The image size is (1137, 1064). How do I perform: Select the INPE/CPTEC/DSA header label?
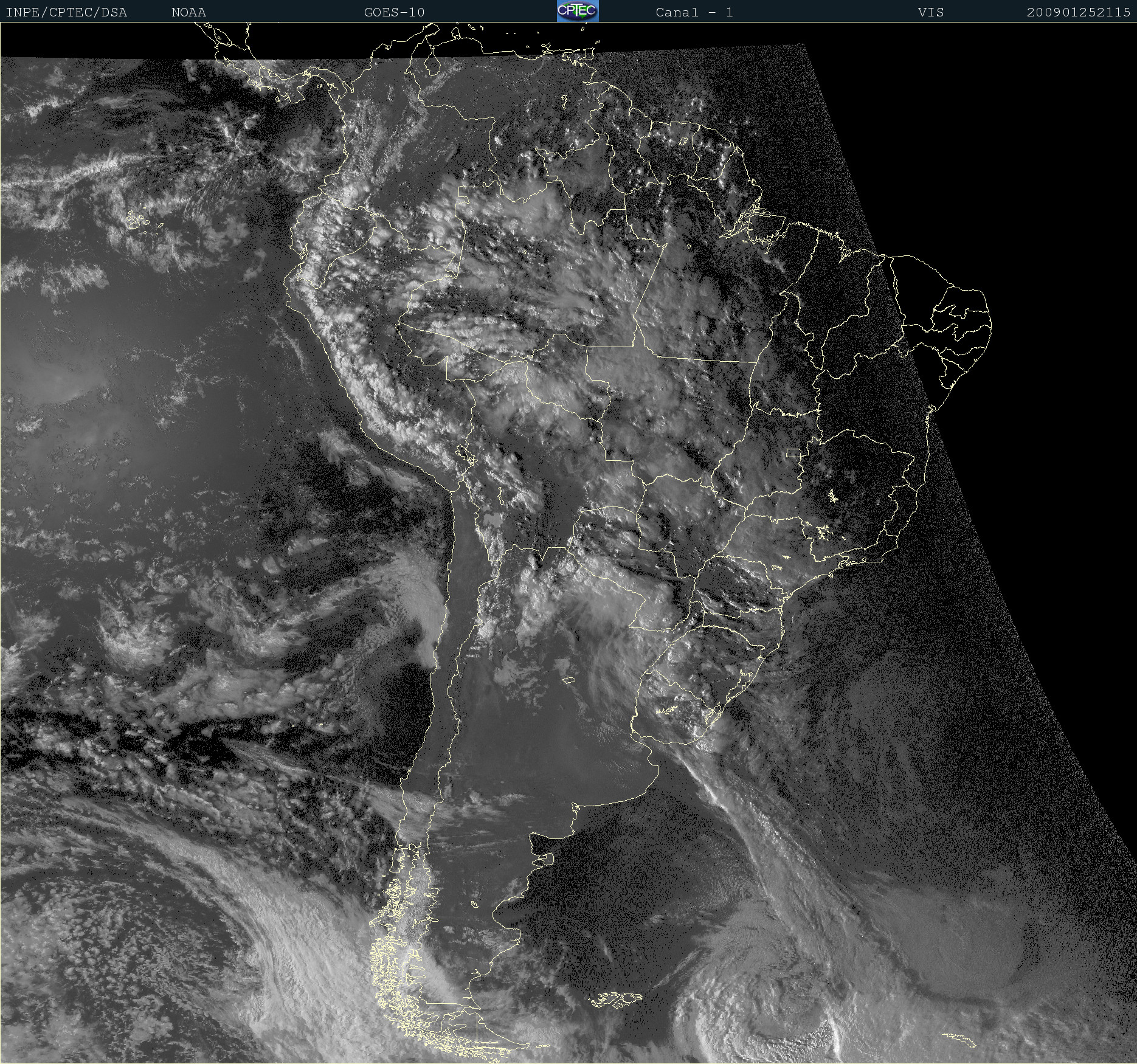pos(66,12)
